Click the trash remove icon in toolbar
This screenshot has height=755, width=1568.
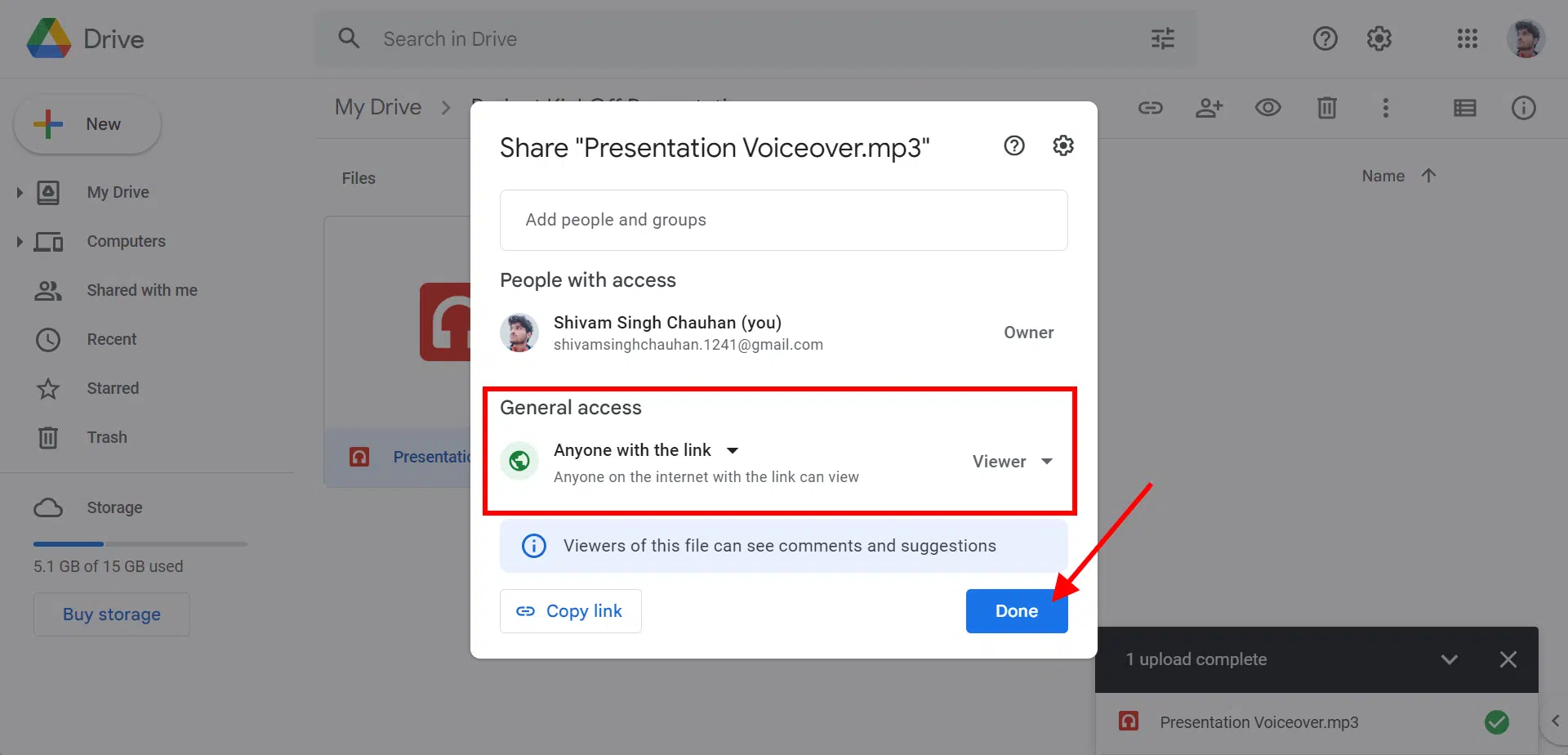coord(1326,108)
